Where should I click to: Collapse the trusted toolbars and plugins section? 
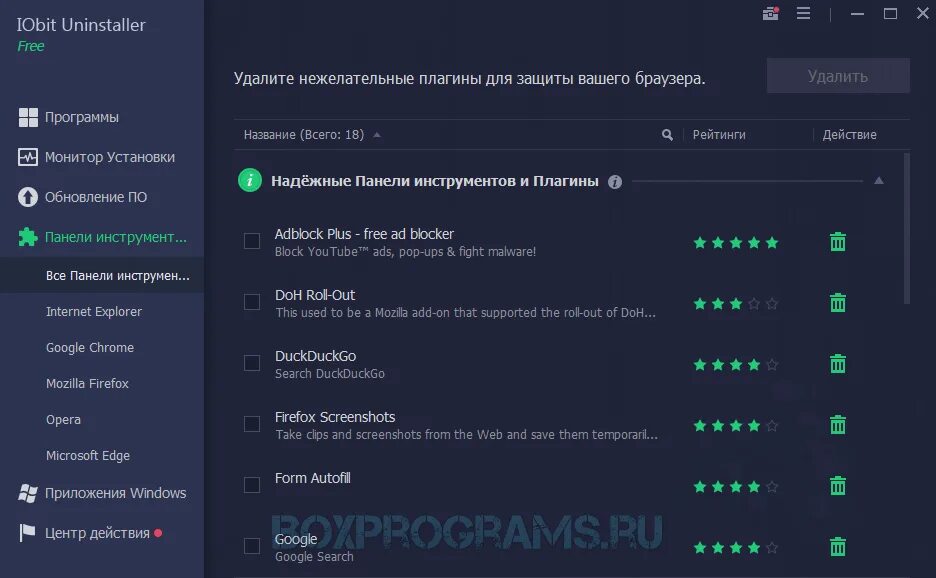(879, 180)
